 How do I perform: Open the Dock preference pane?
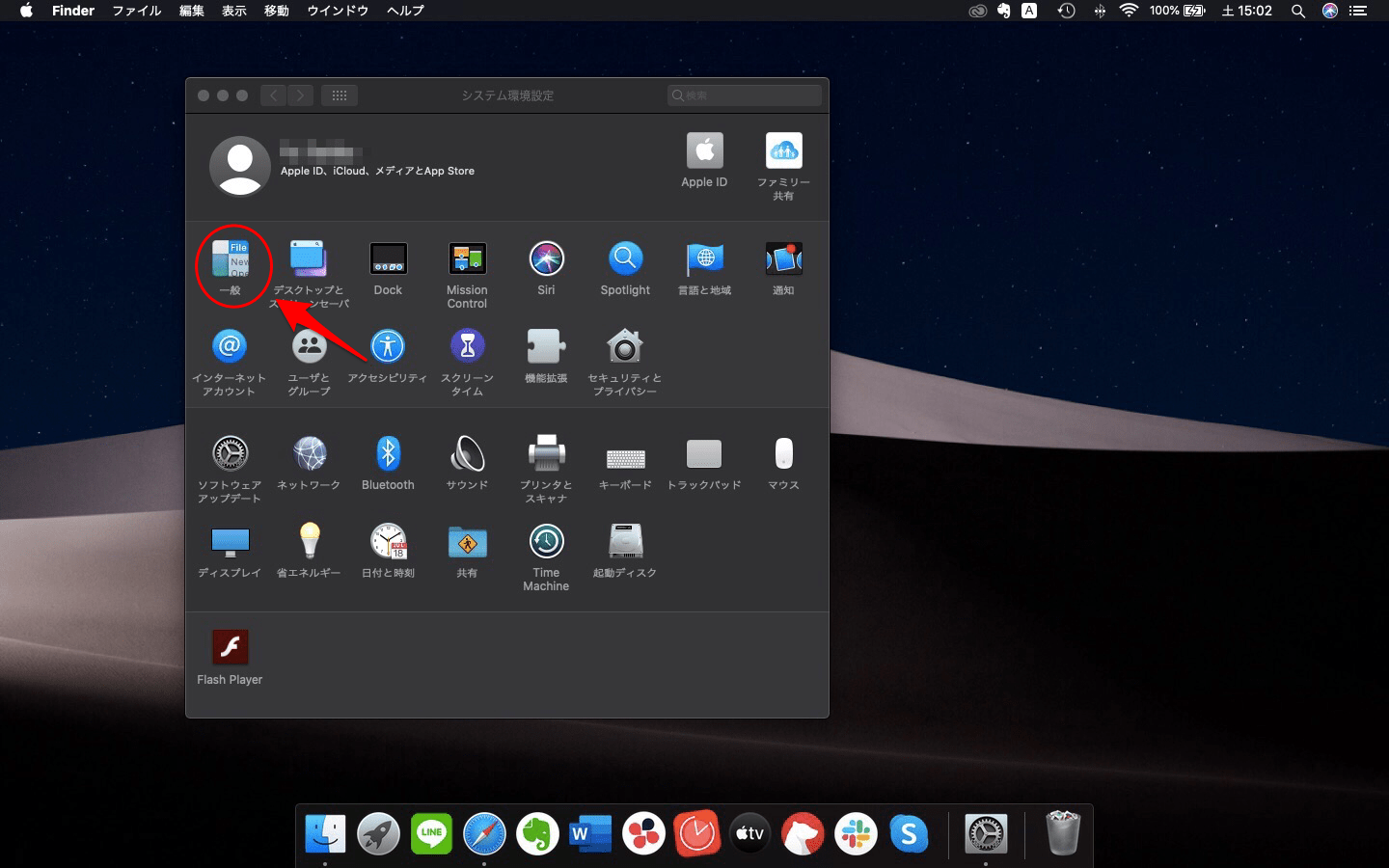388,259
